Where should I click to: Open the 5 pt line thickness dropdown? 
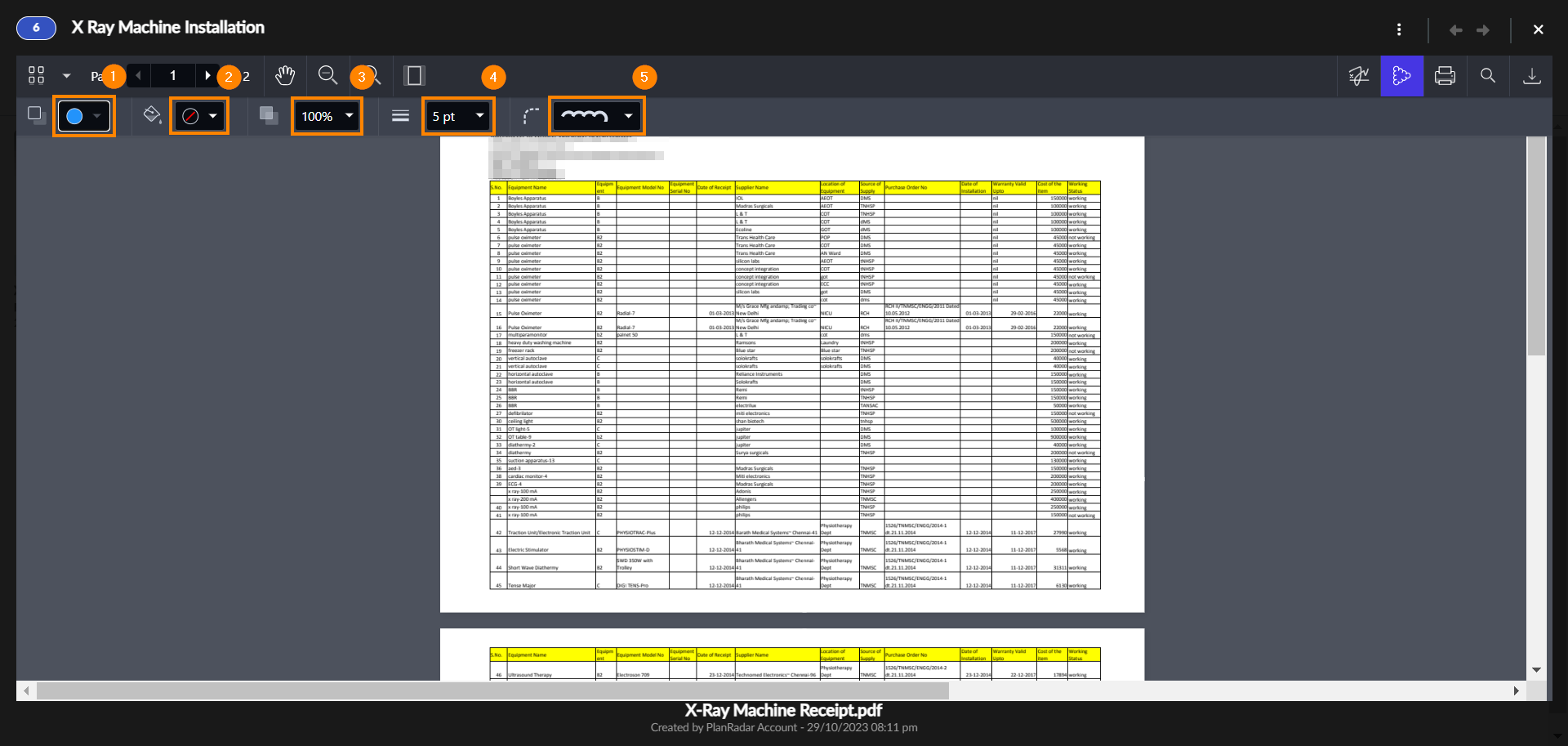[x=458, y=116]
